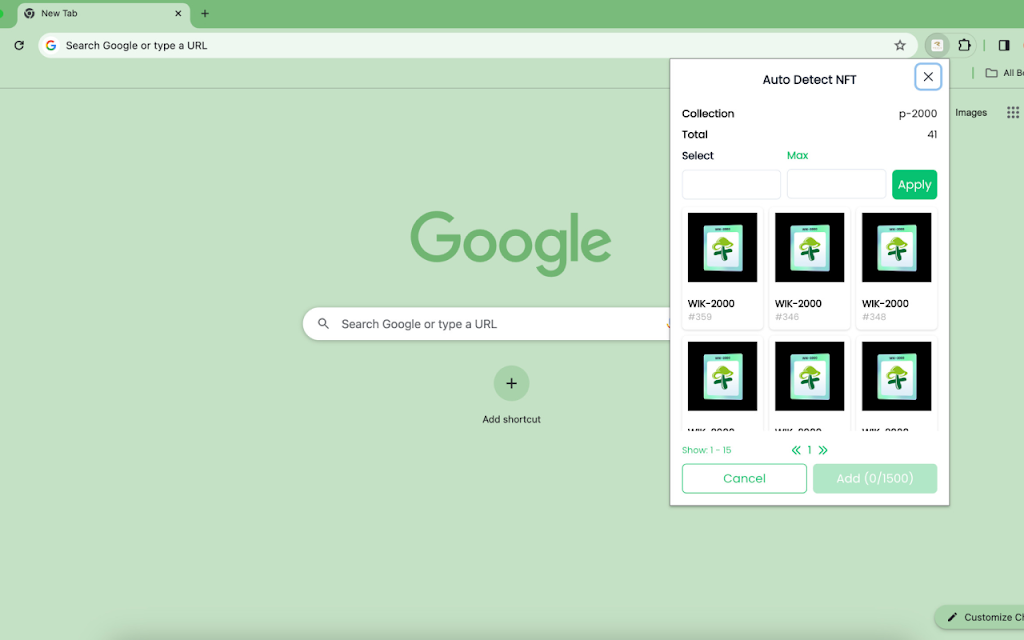Close the New Tab tab

178,13
